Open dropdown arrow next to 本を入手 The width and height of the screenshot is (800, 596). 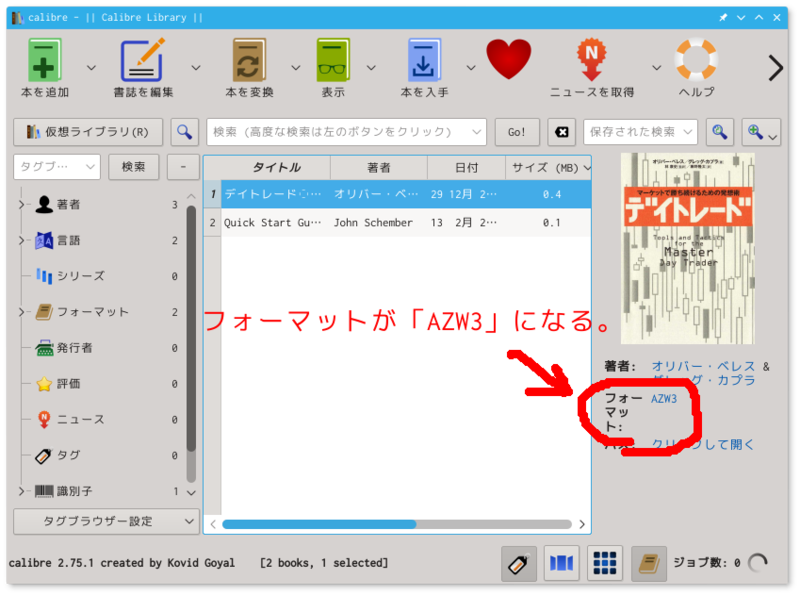click(471, 67)
